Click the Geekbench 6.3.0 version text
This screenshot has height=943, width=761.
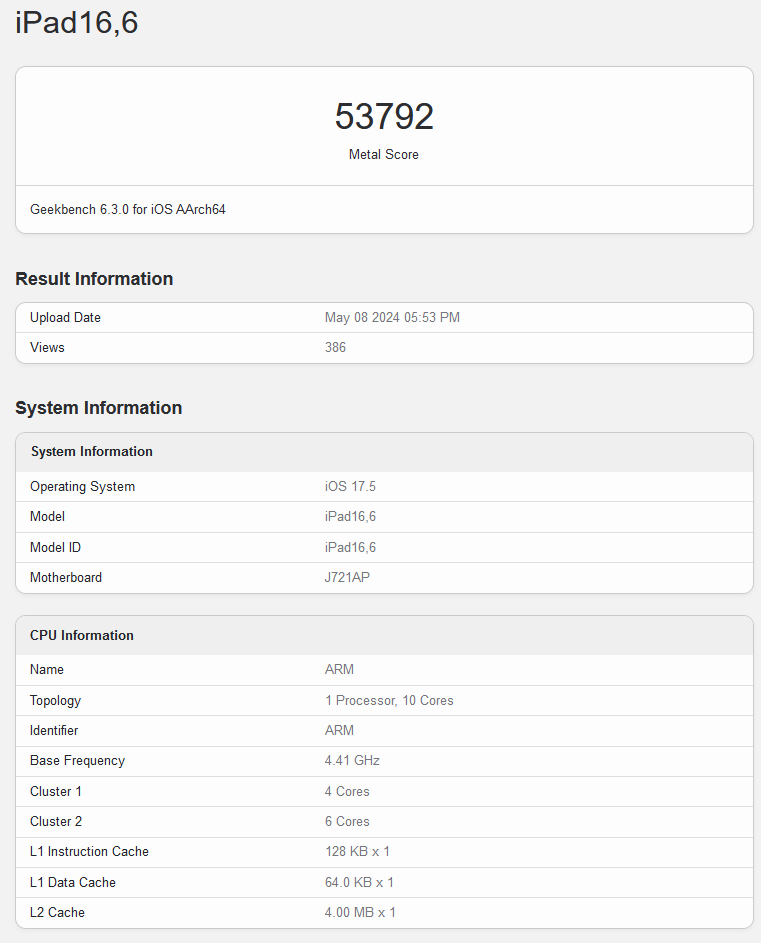(x=128, y=210)
